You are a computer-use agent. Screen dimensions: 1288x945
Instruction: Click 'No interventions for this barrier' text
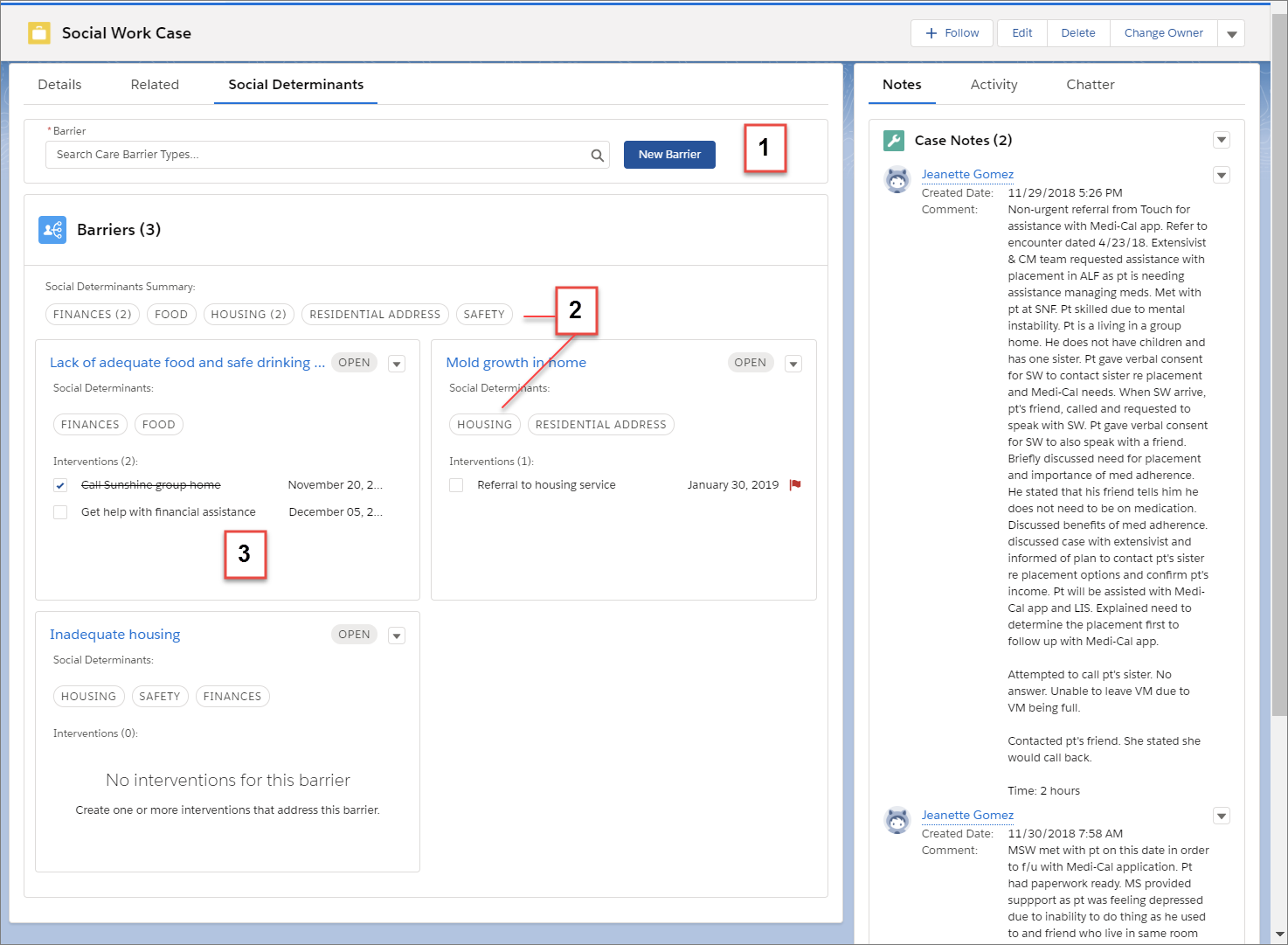pos(228,781)
